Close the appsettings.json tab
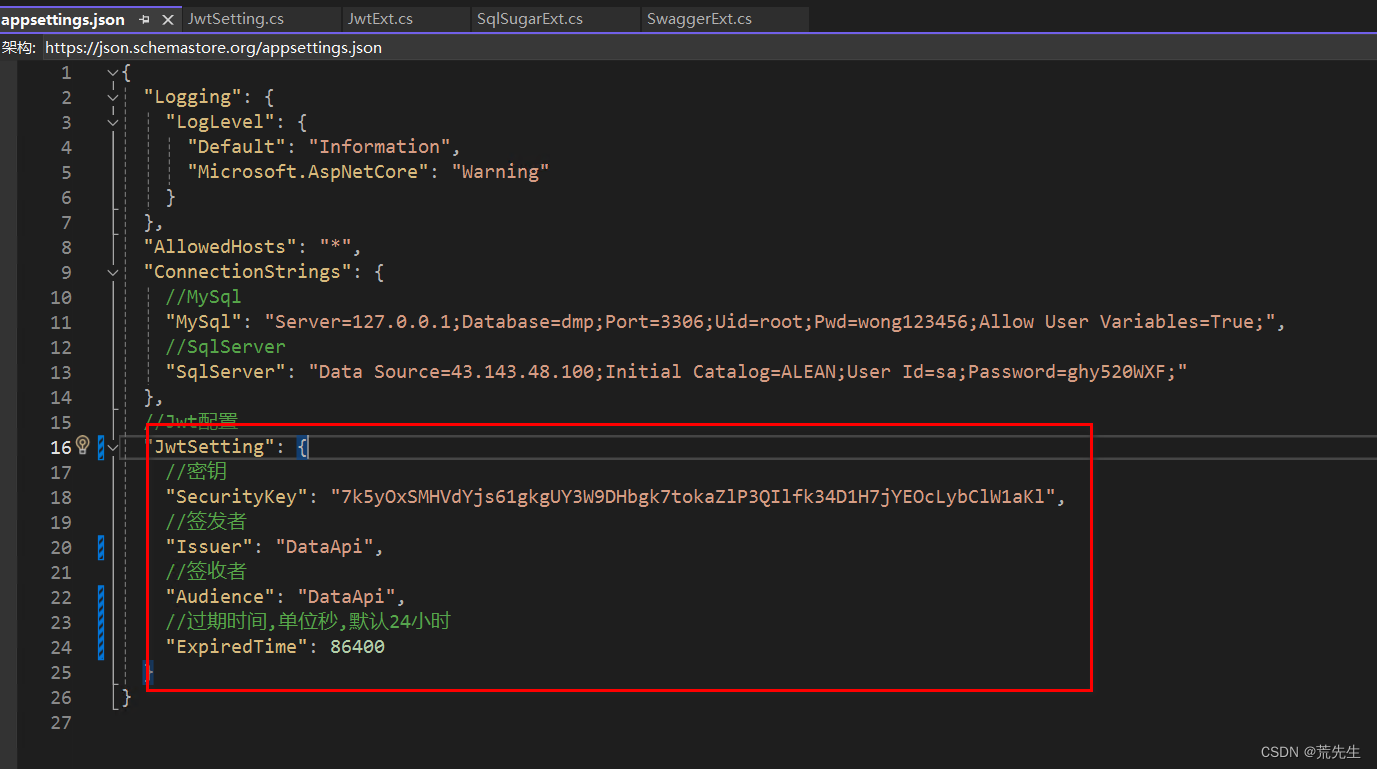 tap(167, 19)
